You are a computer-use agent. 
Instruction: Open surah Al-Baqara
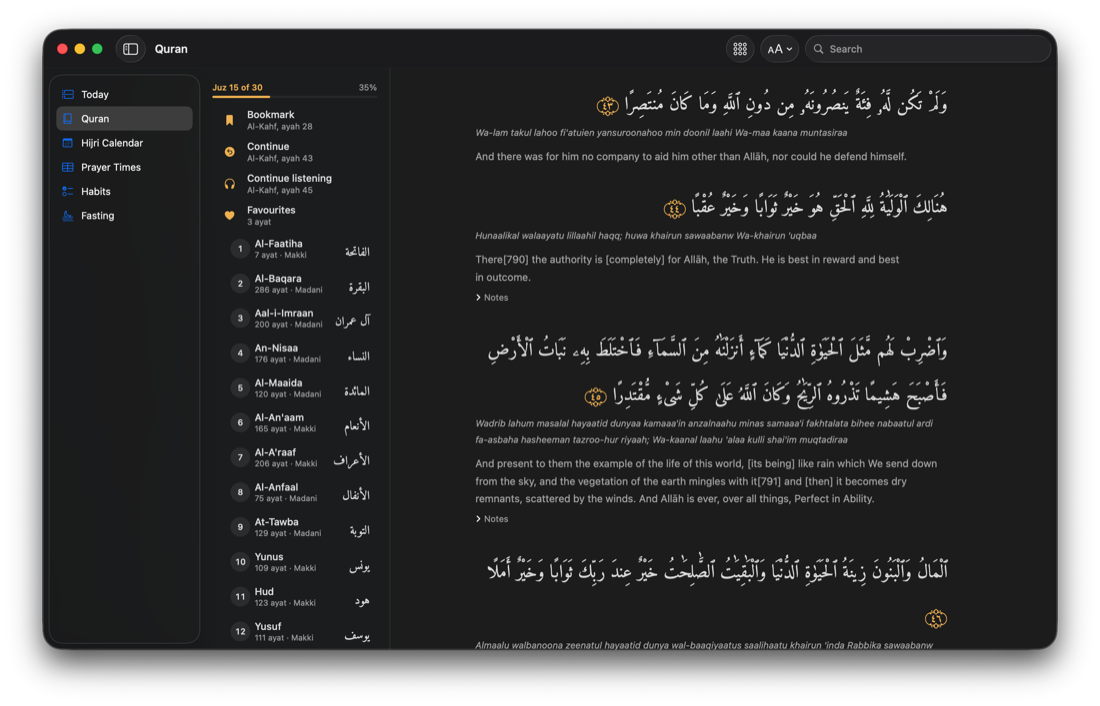pyautogui.click(x=300, y=284)
